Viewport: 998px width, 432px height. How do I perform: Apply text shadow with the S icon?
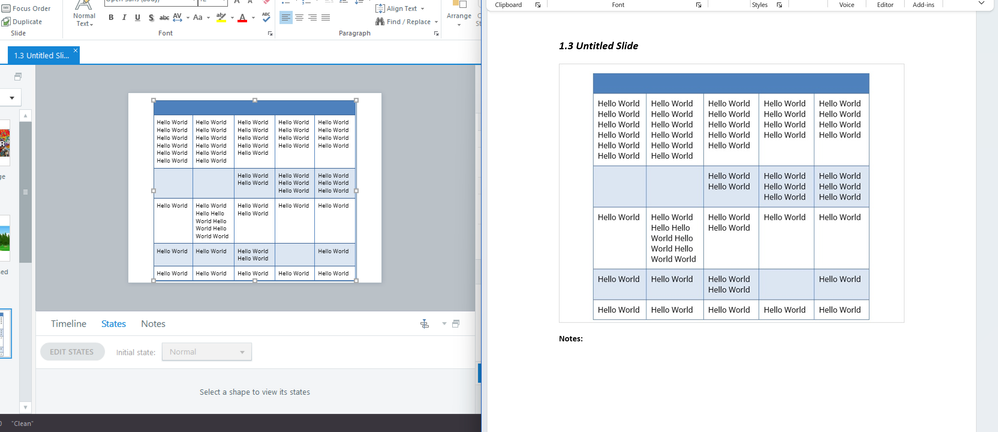click(x=151, y=18)
